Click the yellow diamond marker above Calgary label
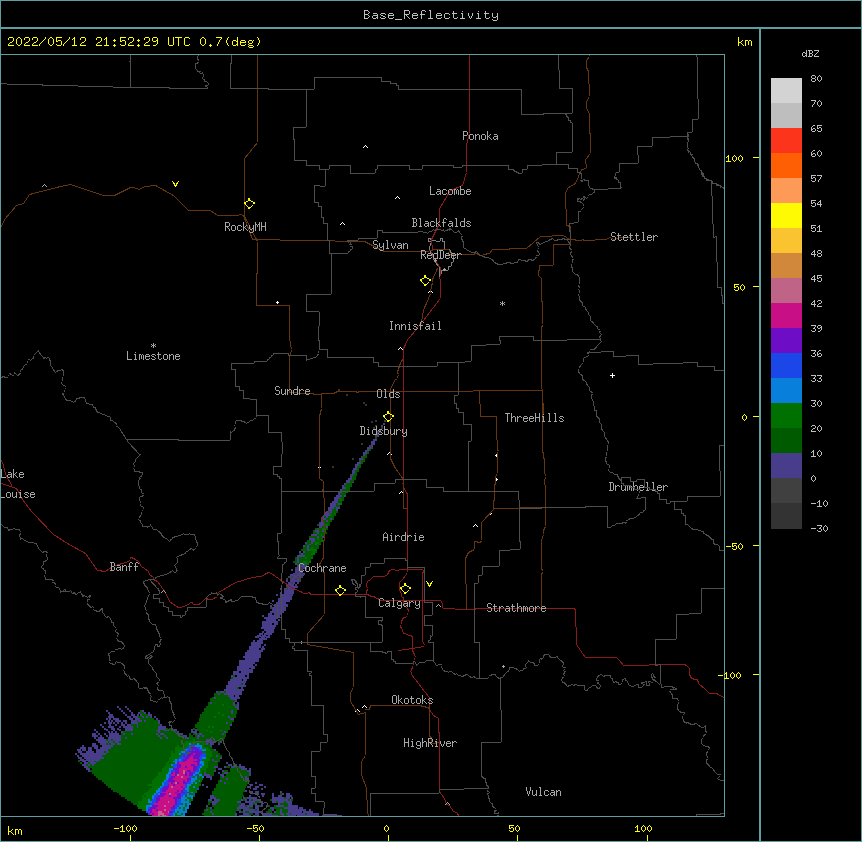This screenshot has height=842, width=862. 405,589
